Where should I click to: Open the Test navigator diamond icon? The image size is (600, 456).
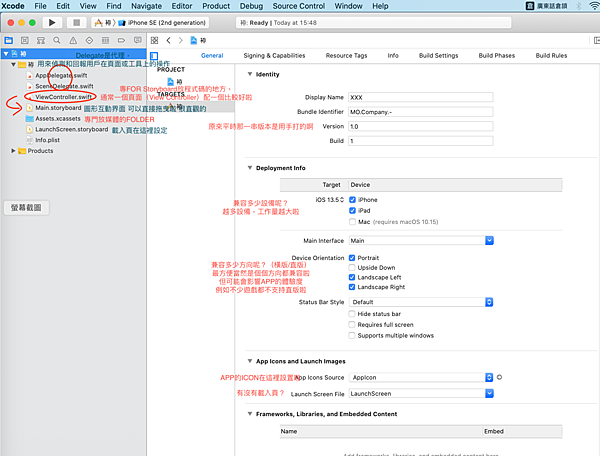[x=89, y=40]
